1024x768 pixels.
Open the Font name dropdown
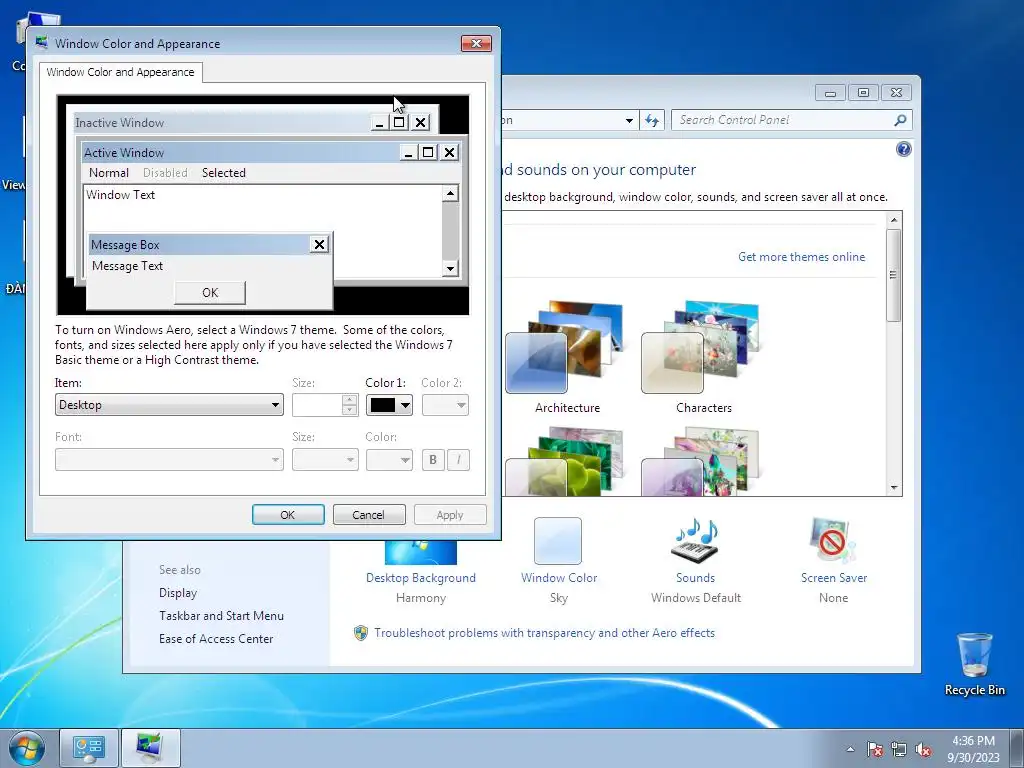coord(169,460)
